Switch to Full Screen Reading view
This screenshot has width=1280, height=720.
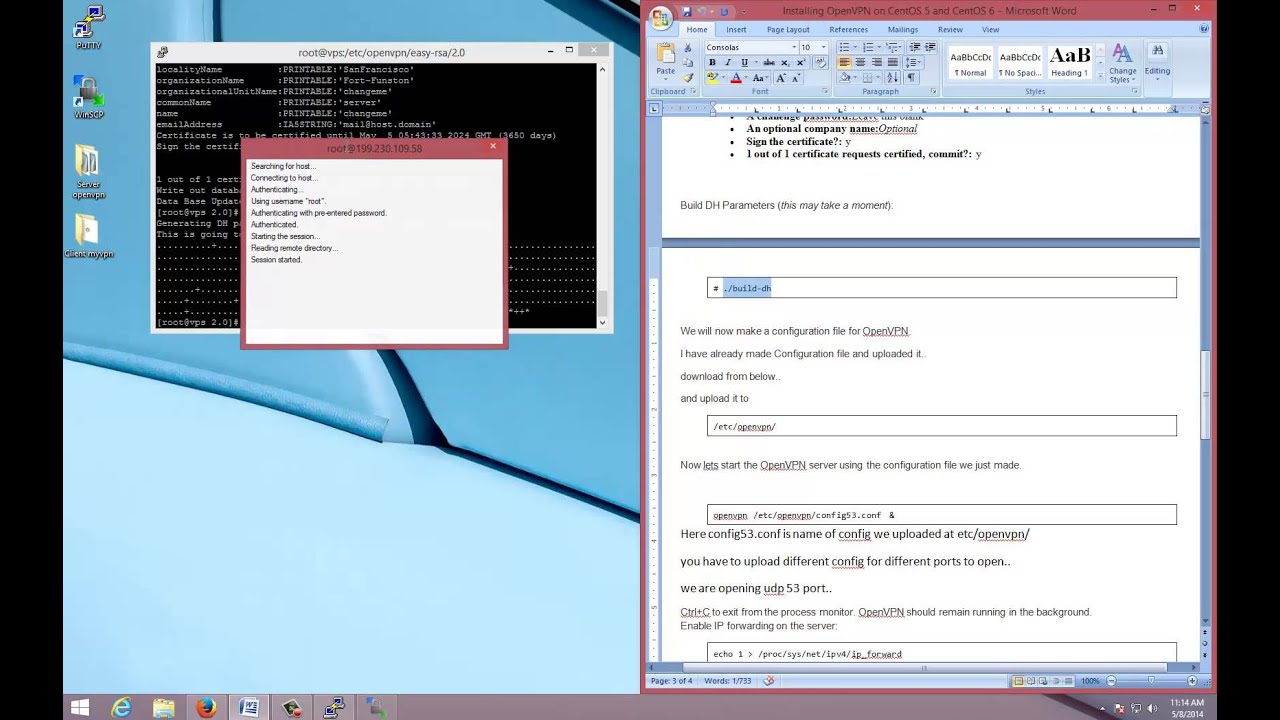(x=1031, y=681)
